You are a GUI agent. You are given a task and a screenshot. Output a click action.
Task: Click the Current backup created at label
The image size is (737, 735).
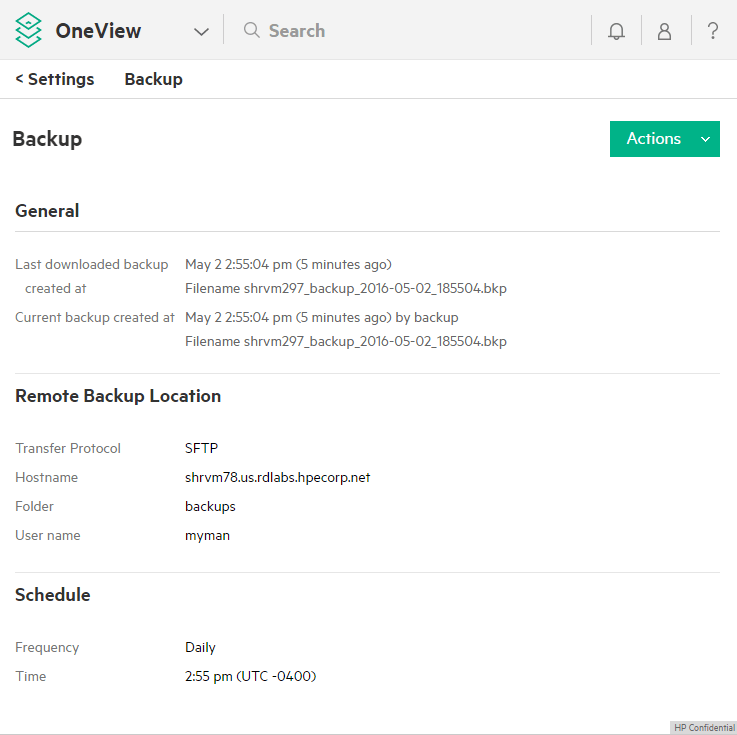pos(95,317)
